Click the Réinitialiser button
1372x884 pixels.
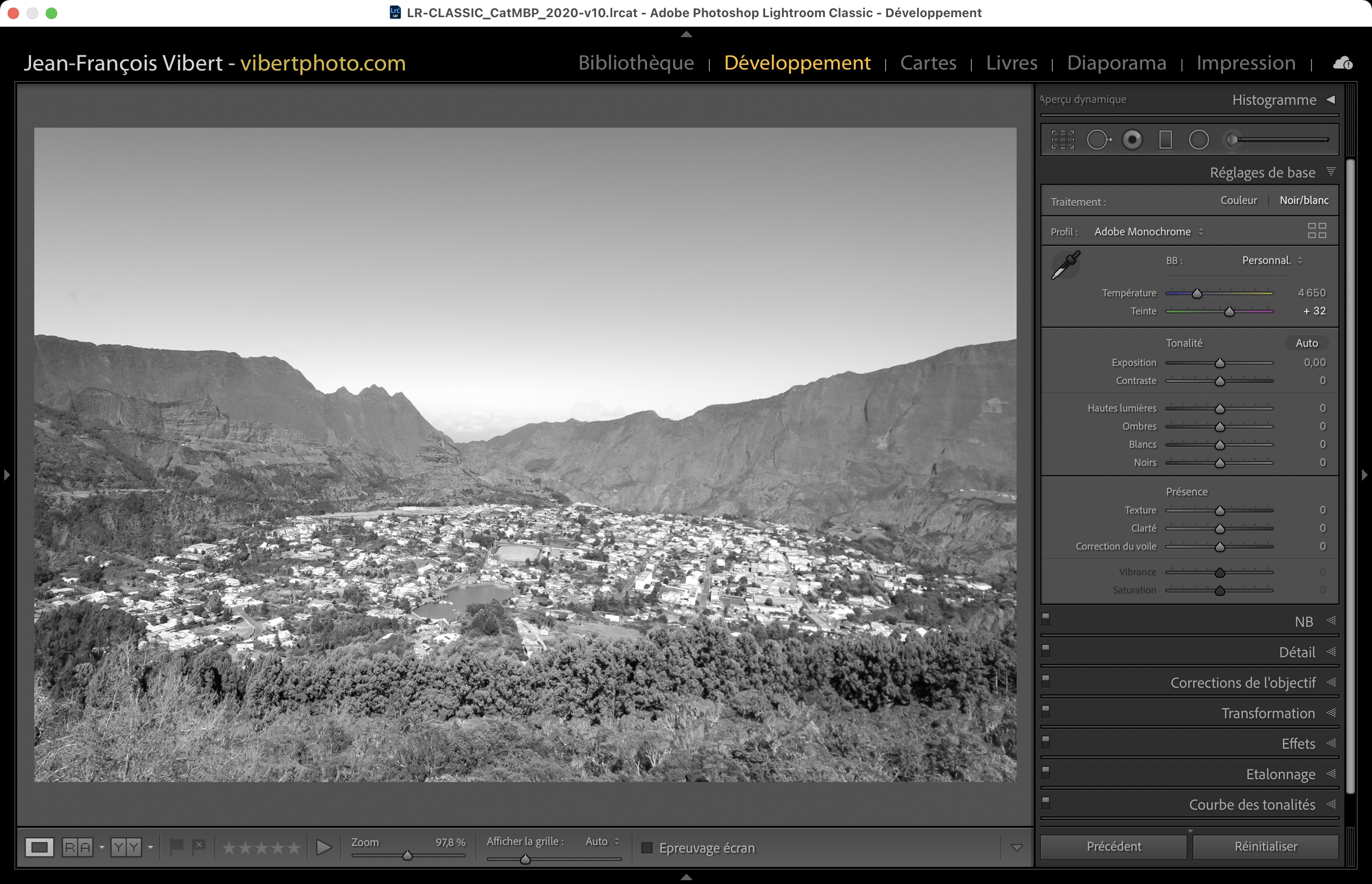click(x=1265, y=847)
